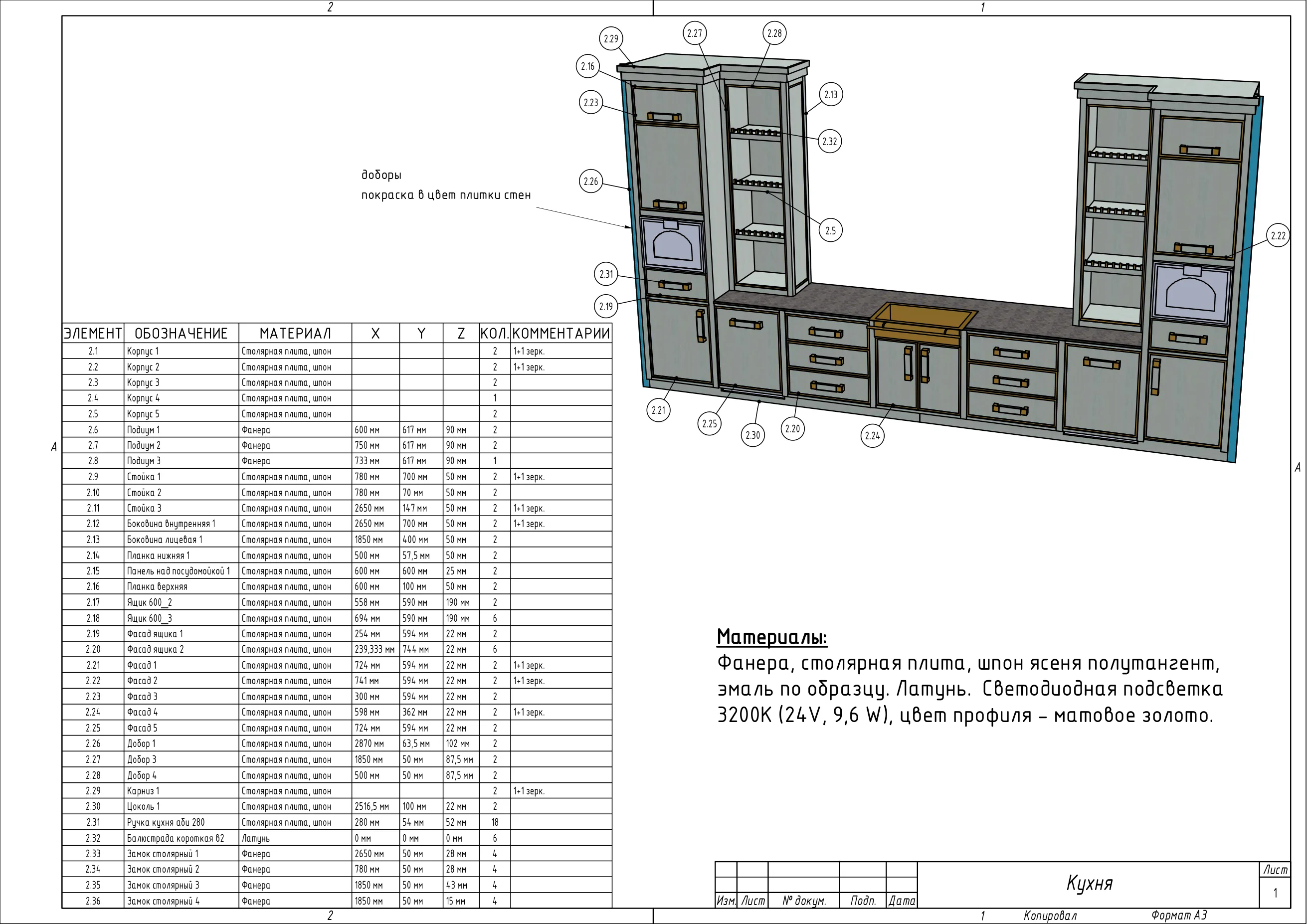
Task: Click the '2516,5 мм' value
Action: coord(372,807)
